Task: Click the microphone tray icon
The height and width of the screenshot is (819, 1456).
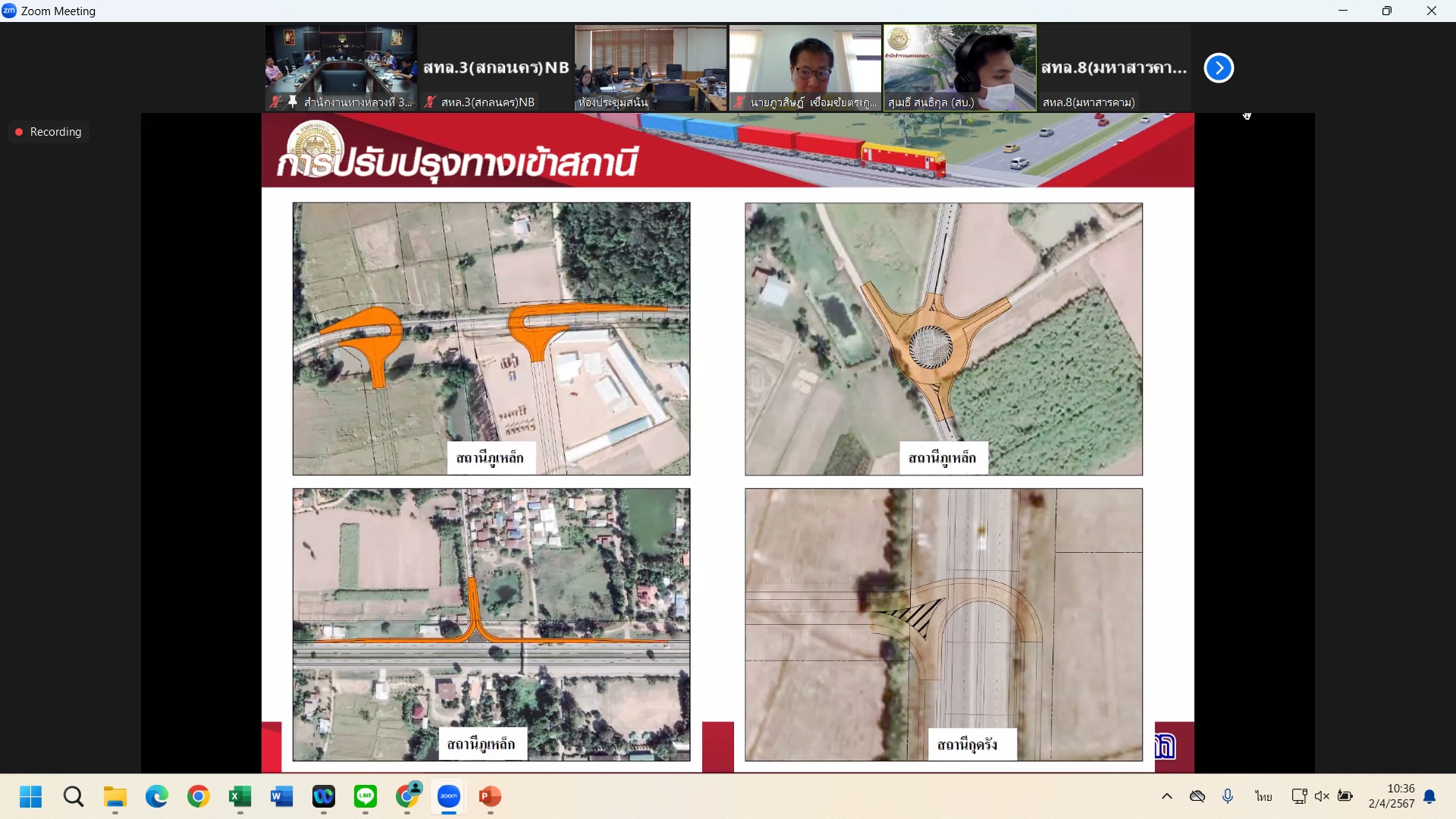Action: tap(1228, 796)
